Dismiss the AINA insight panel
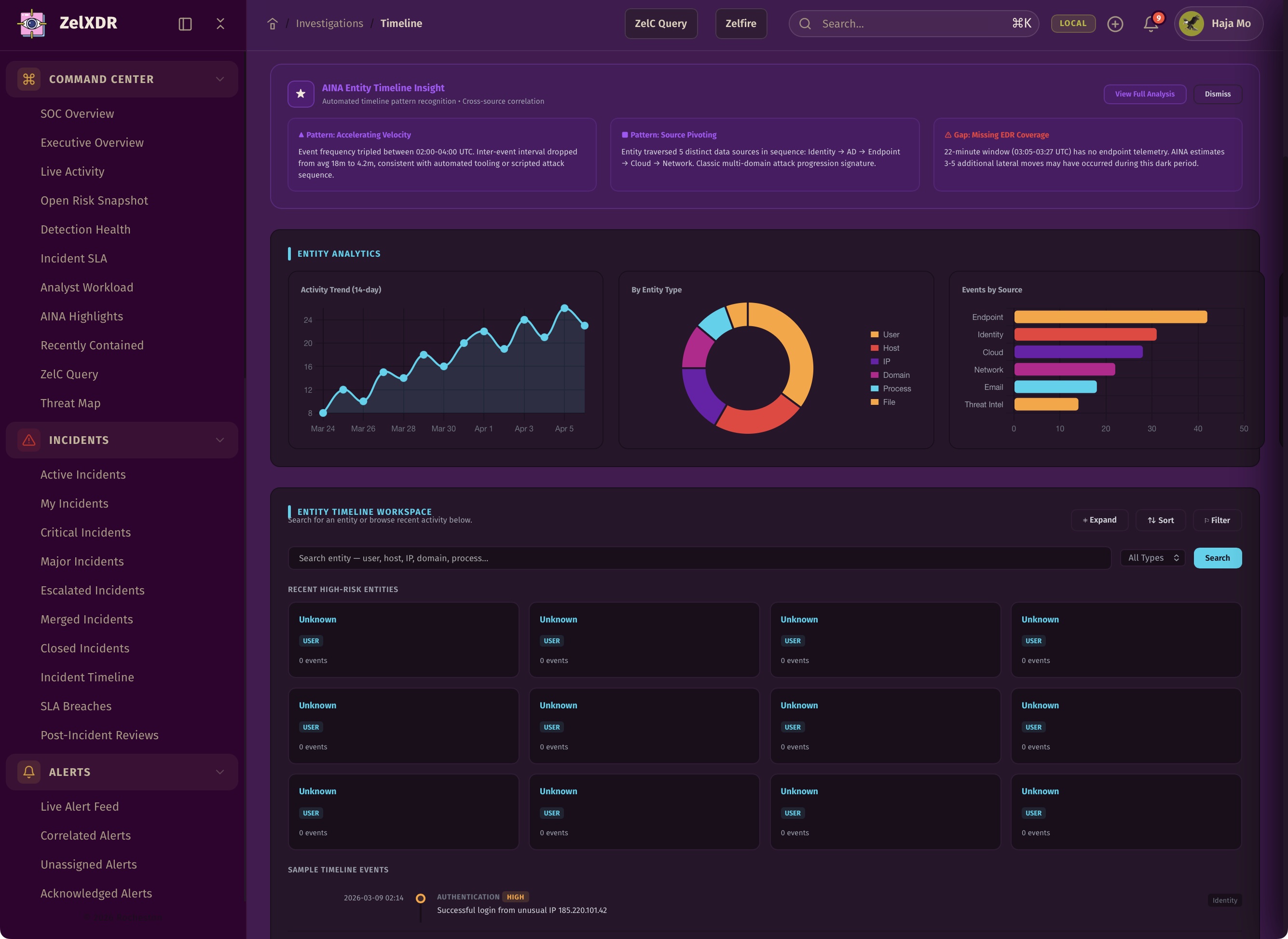 (1217, 95)
